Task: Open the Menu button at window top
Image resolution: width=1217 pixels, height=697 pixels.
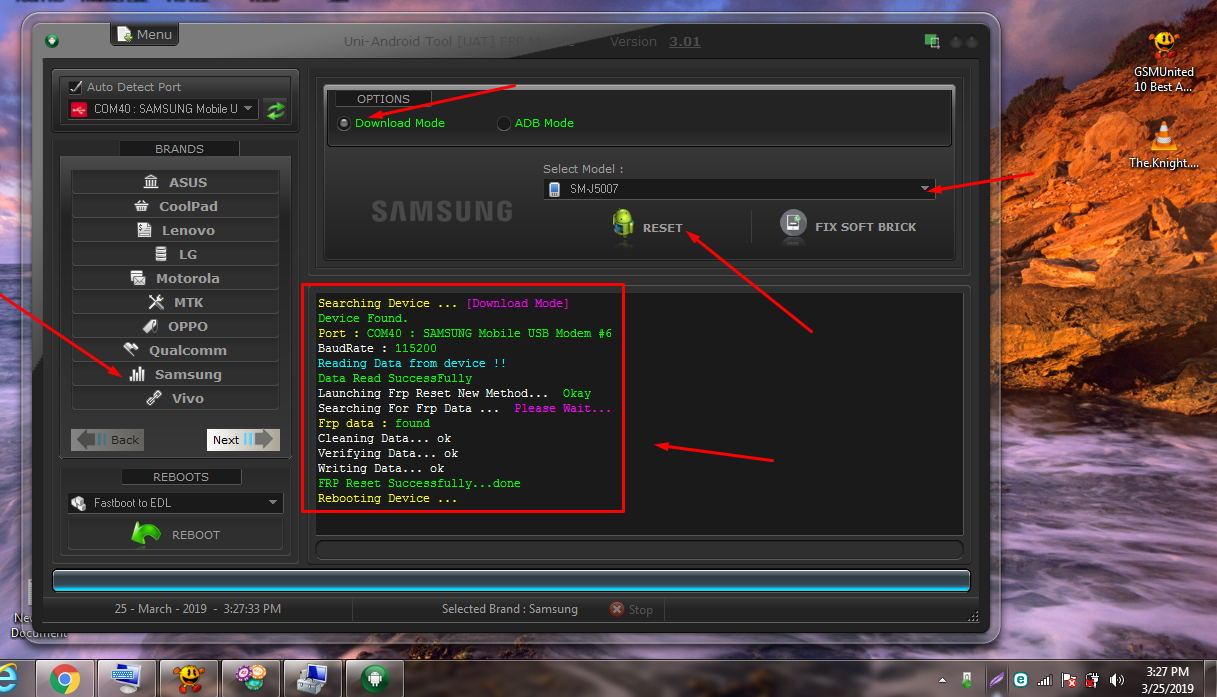Action: (145, 34)
